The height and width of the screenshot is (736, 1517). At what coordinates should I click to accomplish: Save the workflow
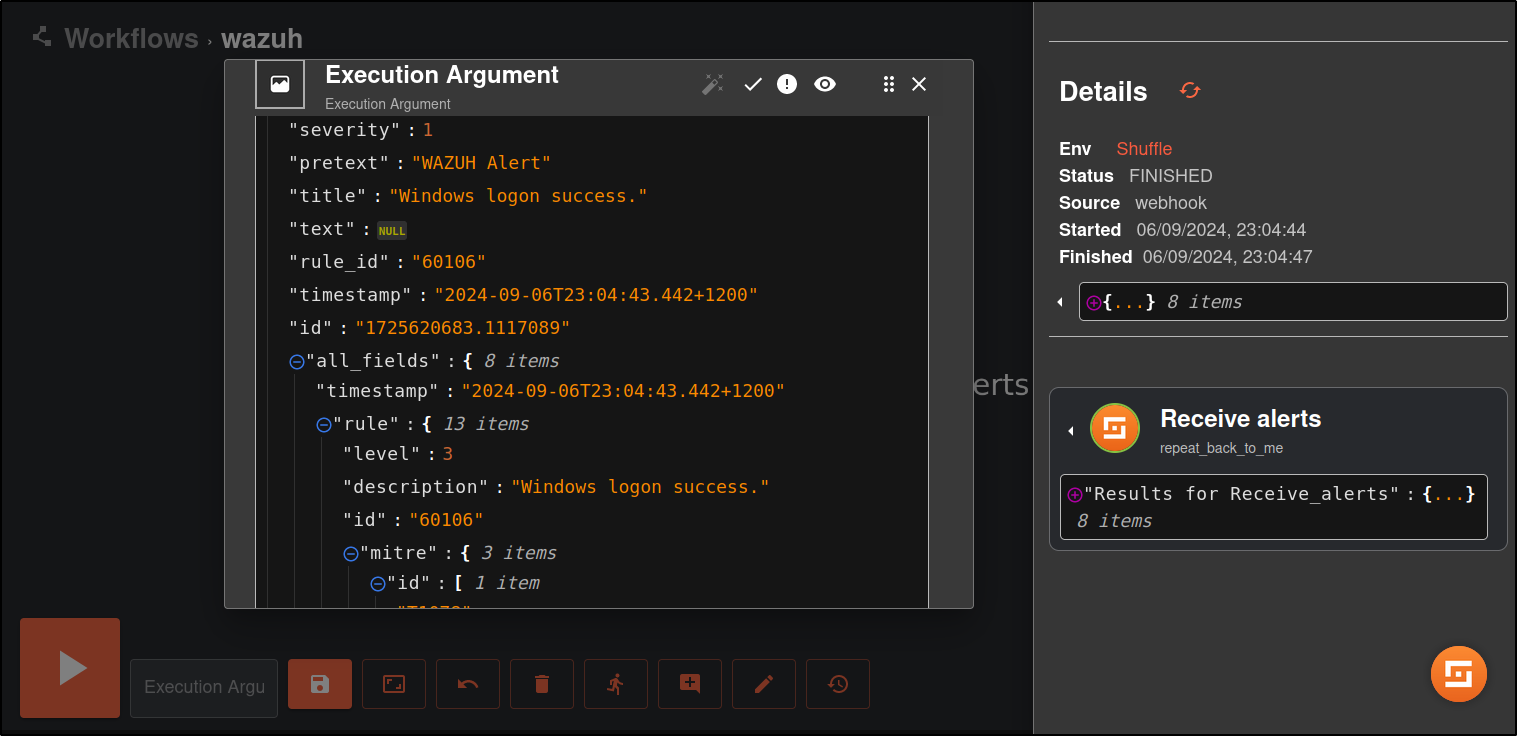320,684
